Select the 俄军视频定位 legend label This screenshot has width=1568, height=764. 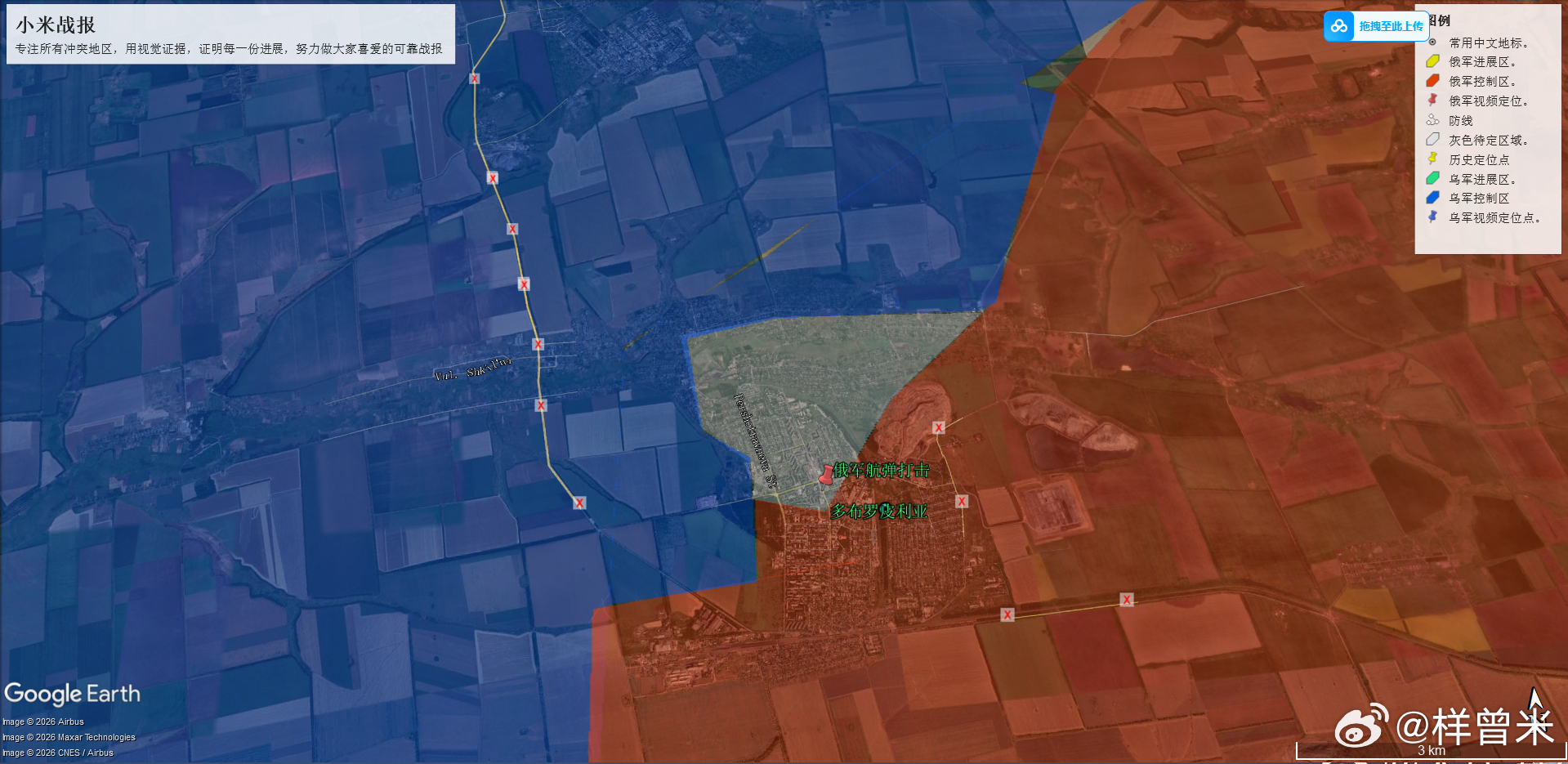click(1488, 101)
